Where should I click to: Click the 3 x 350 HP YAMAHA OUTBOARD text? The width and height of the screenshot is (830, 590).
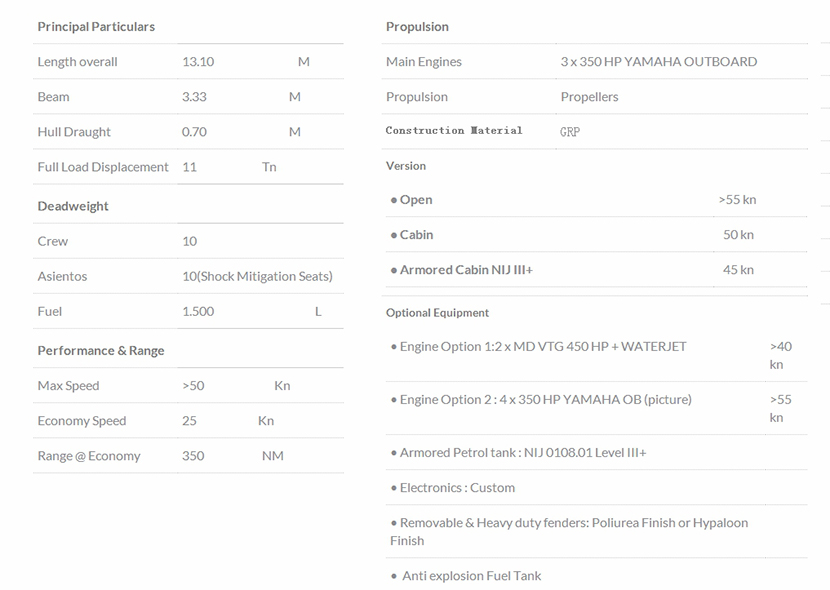(658, 62)
